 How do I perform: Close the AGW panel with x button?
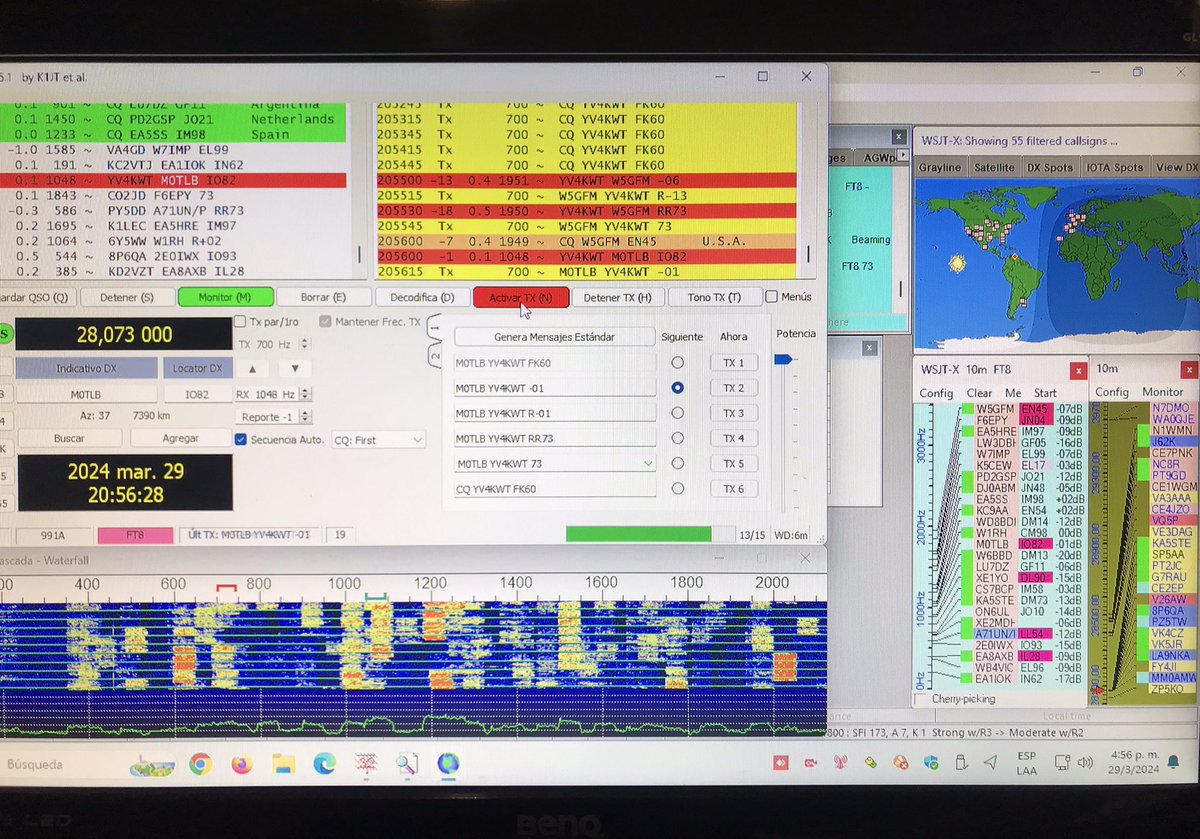click(897, 137)
